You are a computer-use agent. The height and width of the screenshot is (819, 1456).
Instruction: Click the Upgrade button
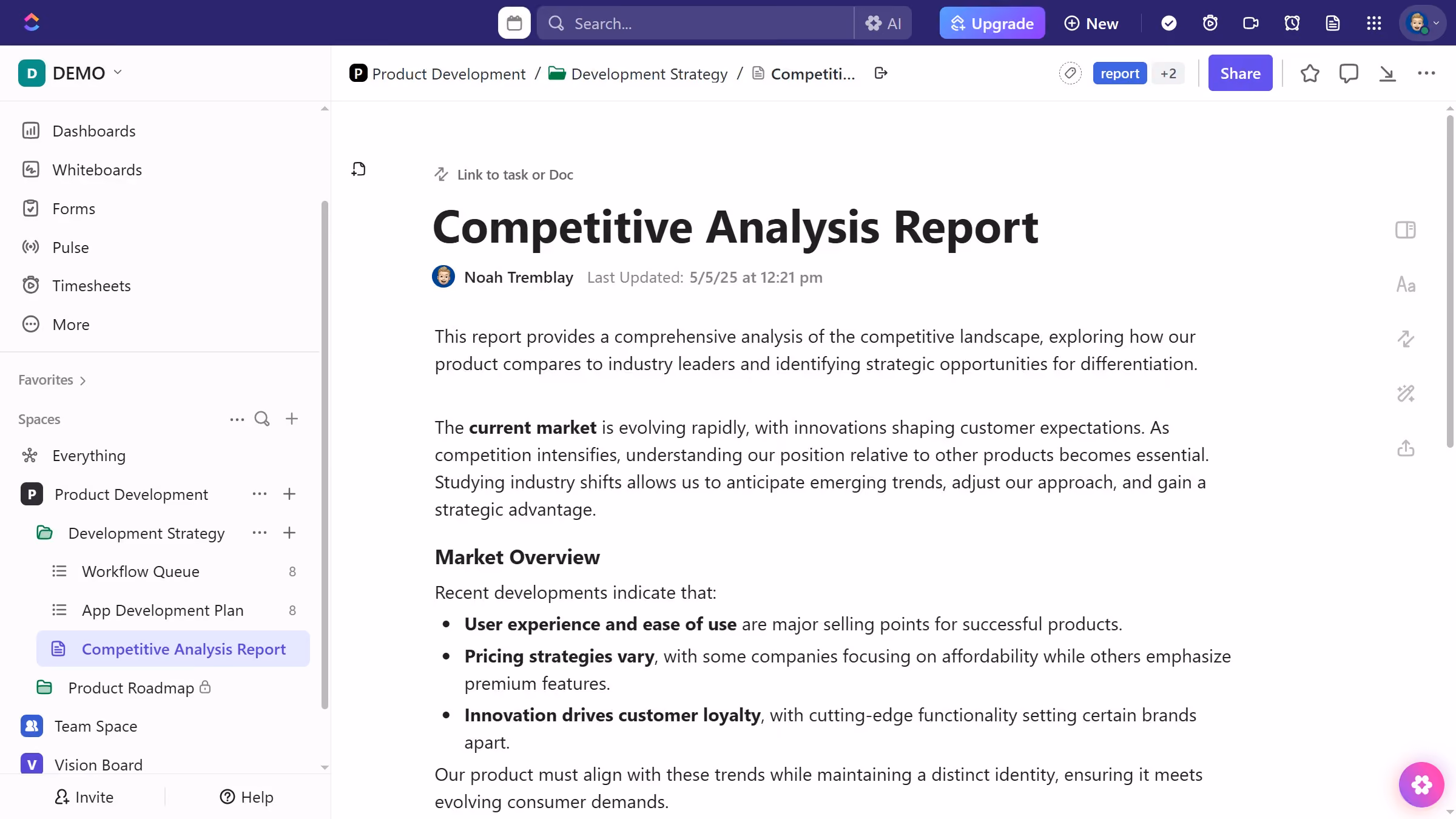point(992,23)
